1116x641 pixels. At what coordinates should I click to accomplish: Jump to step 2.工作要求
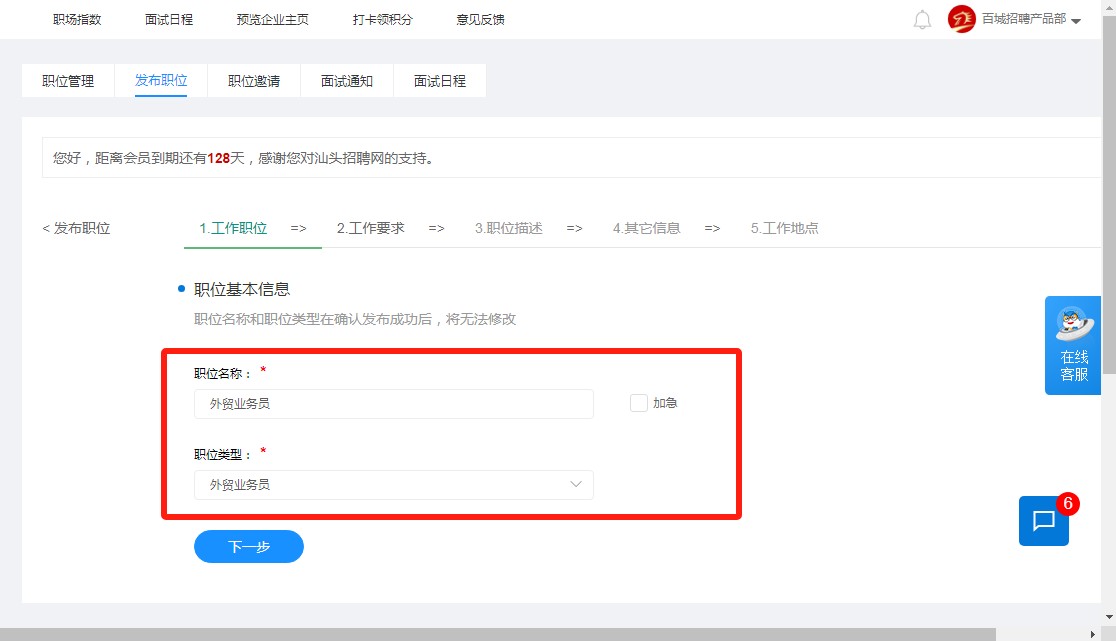(370, 228)
